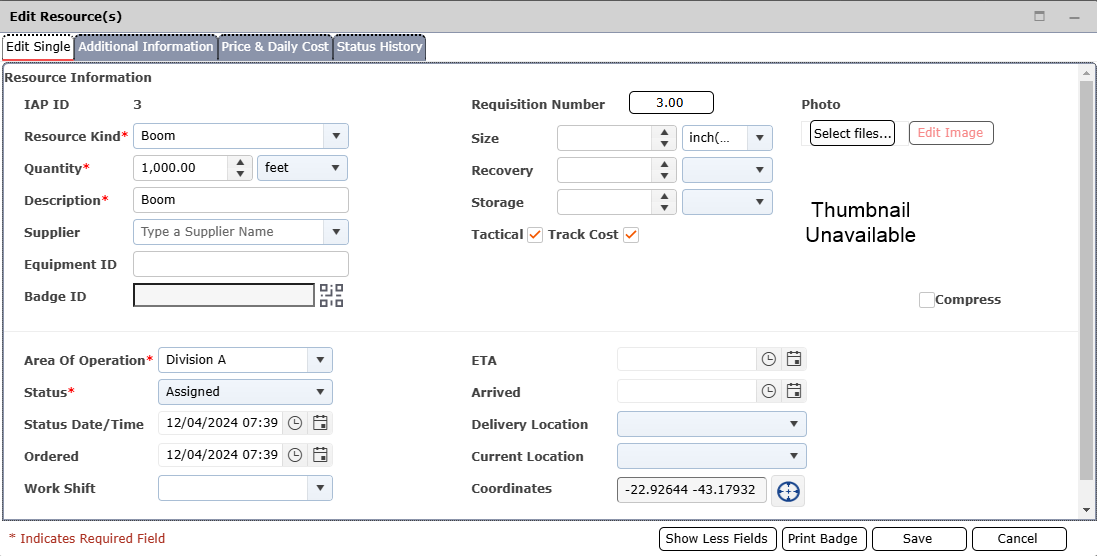Switch to the Edit Single tab

[x=38, y=47]
